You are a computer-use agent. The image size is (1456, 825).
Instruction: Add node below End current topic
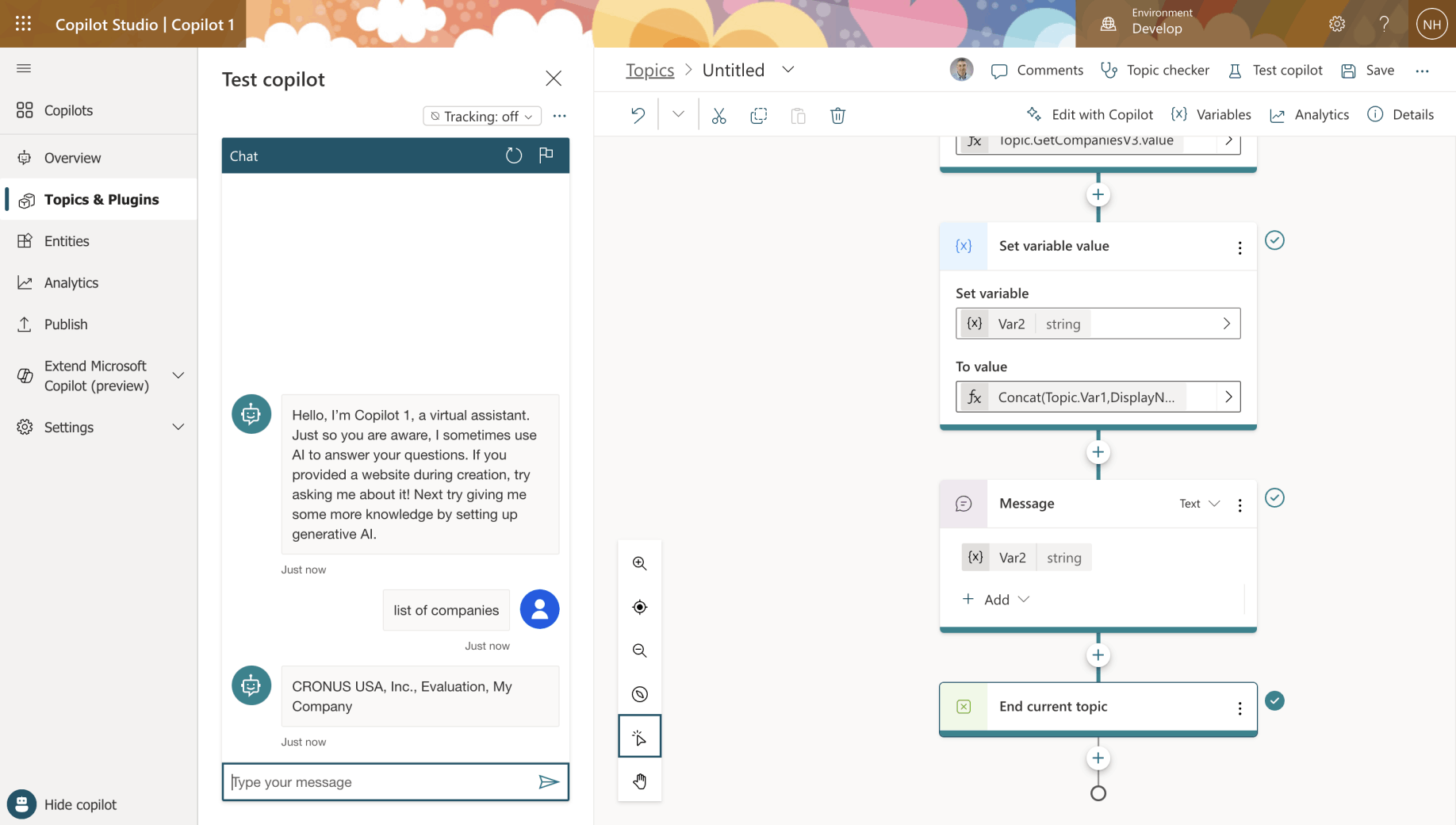coord(1098,758)
